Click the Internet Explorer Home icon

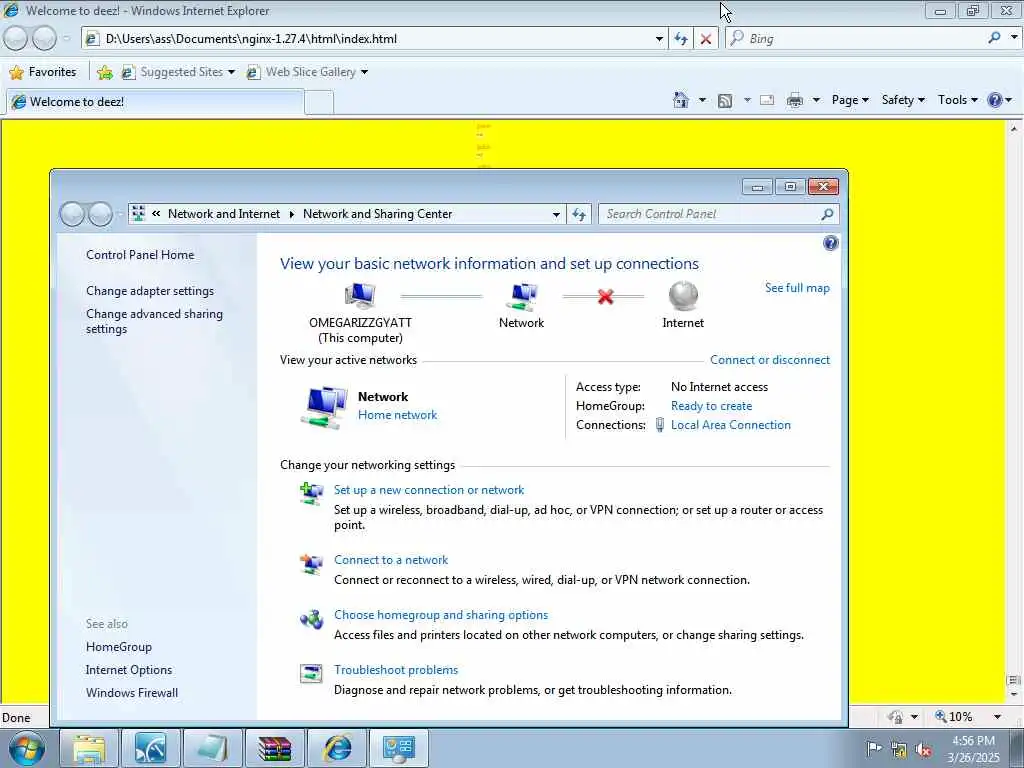pyautogui.click(x=680, y=100)
